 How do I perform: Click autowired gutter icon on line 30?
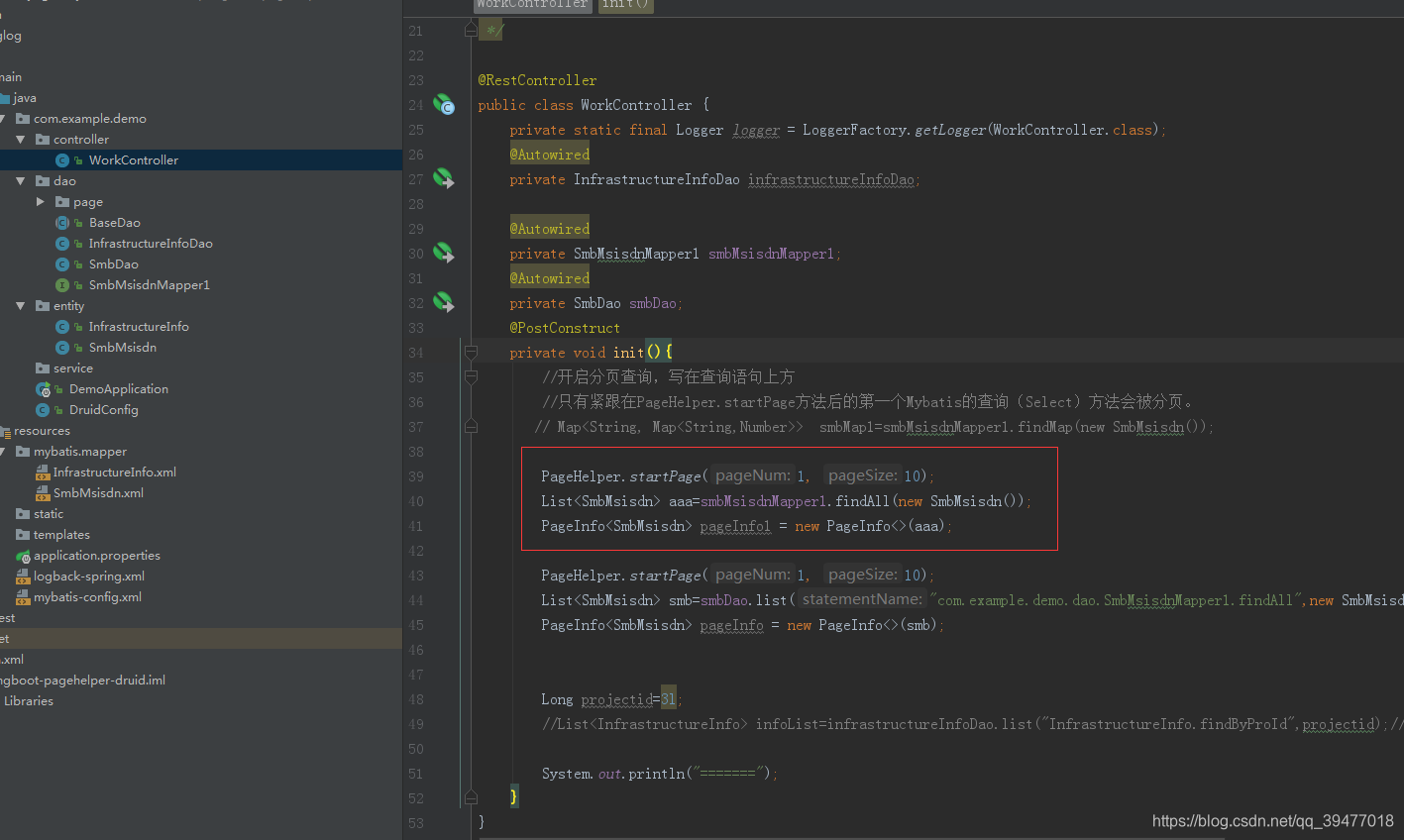tap(443, 253)
